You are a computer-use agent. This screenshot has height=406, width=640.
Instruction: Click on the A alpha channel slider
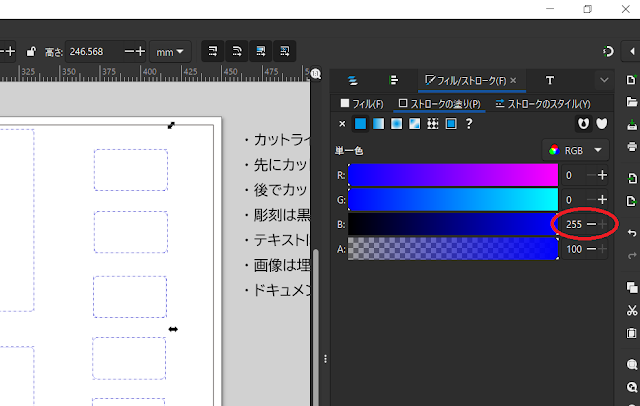453,248
